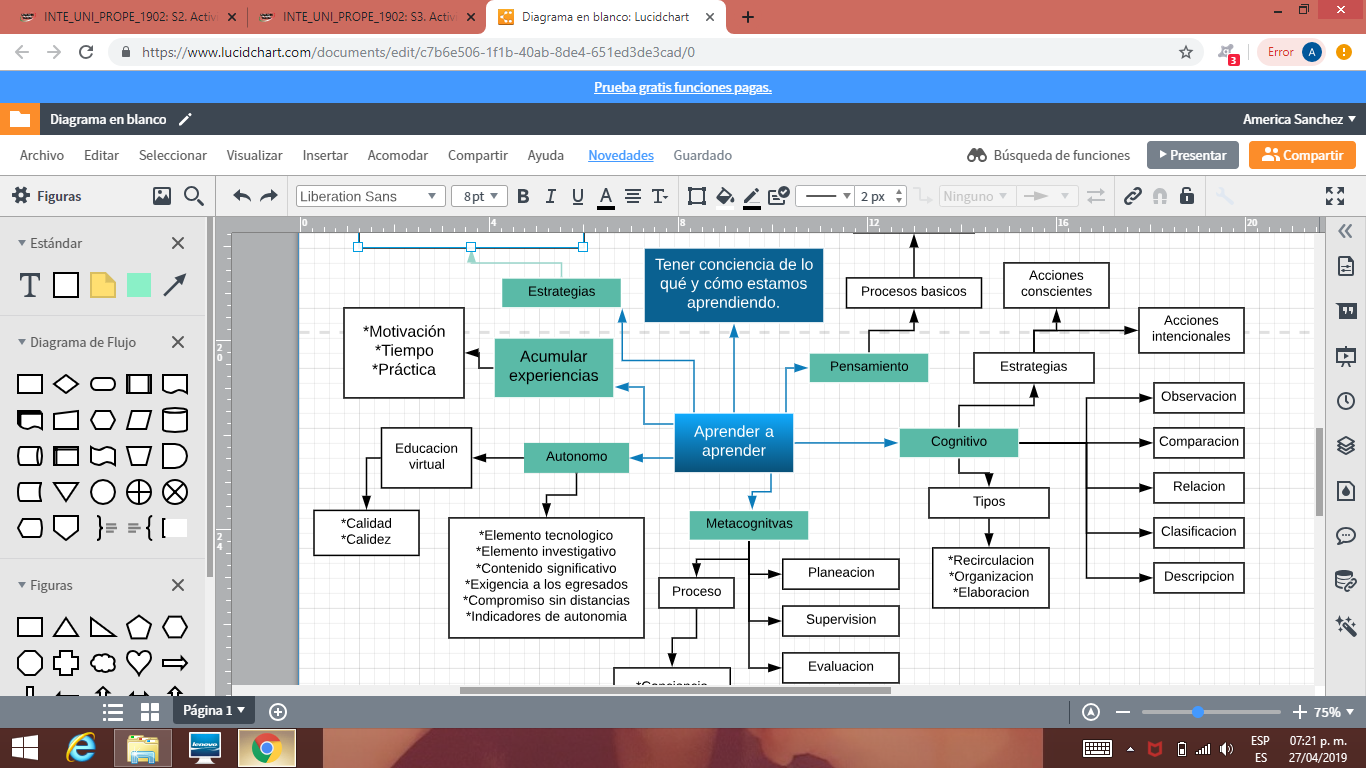This screenshot has width=1366, height=768.
Task: Toggle the shape lock icon
Action: pyautogui.click(x=1187, y=196)
